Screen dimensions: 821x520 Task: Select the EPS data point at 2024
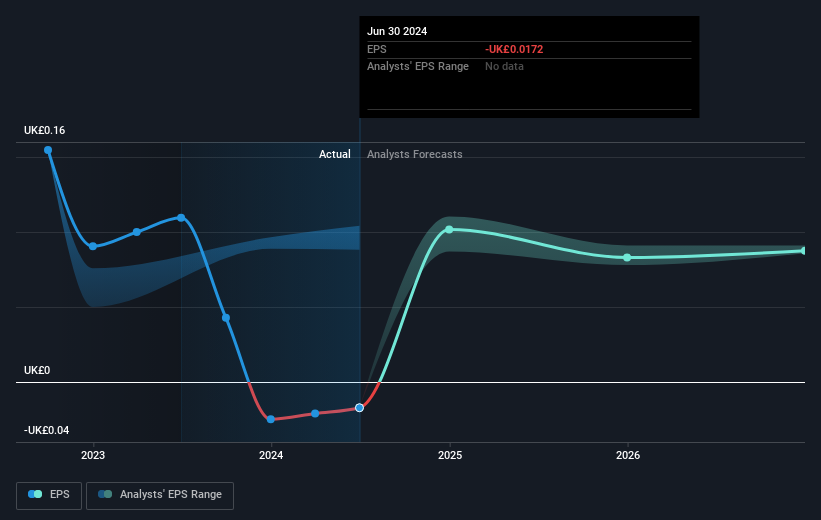tap(271, 419)
